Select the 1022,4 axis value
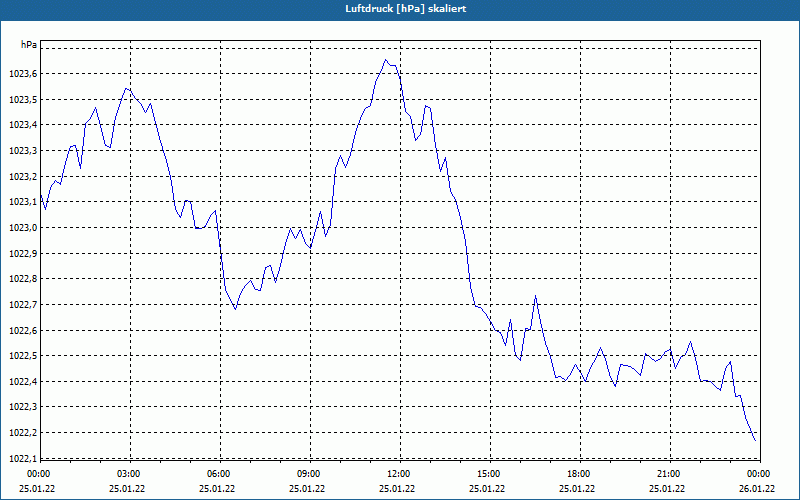This screenshot has height=500, width=800. pos(23,382)
